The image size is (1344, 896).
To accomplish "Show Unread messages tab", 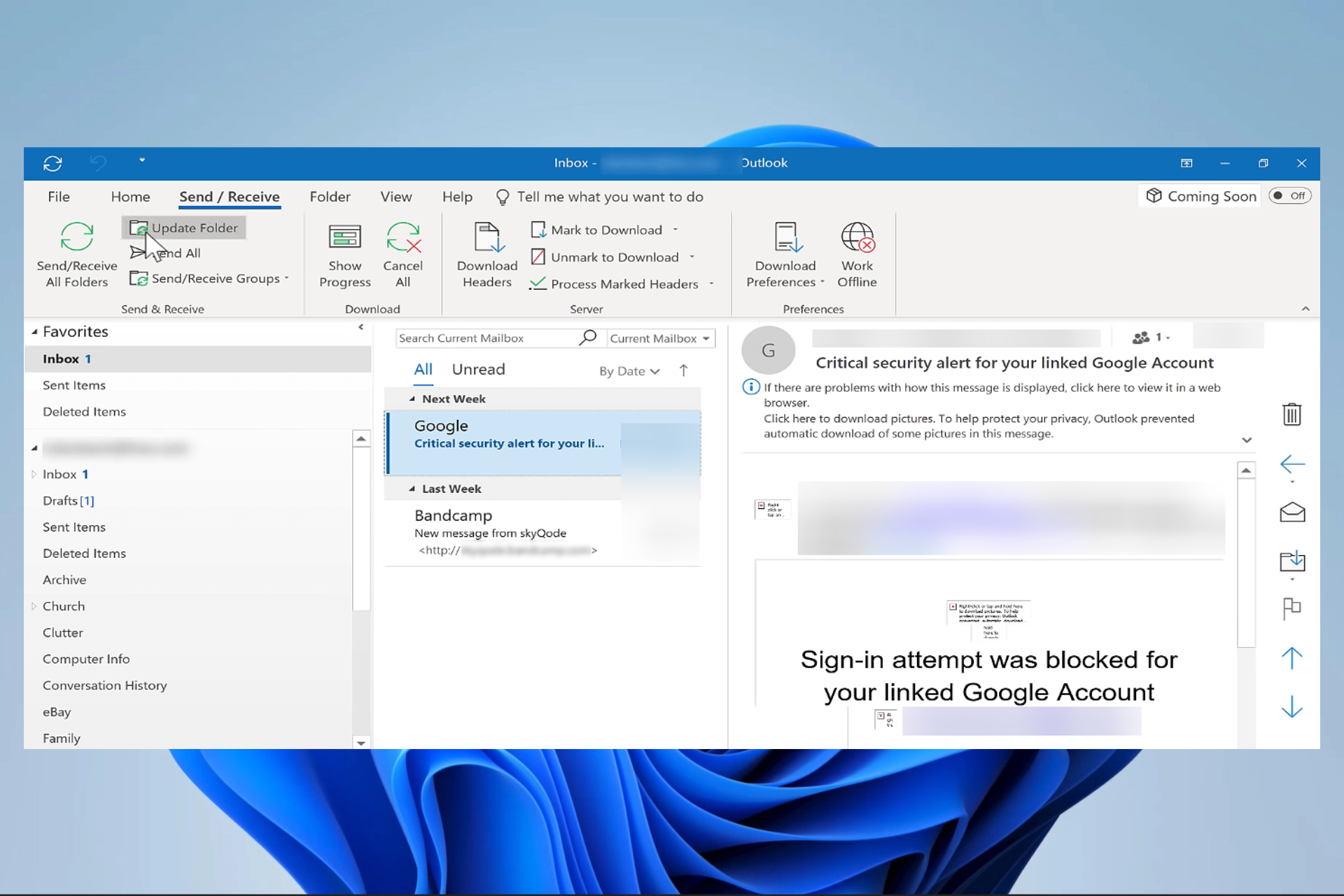I will 479,370.
